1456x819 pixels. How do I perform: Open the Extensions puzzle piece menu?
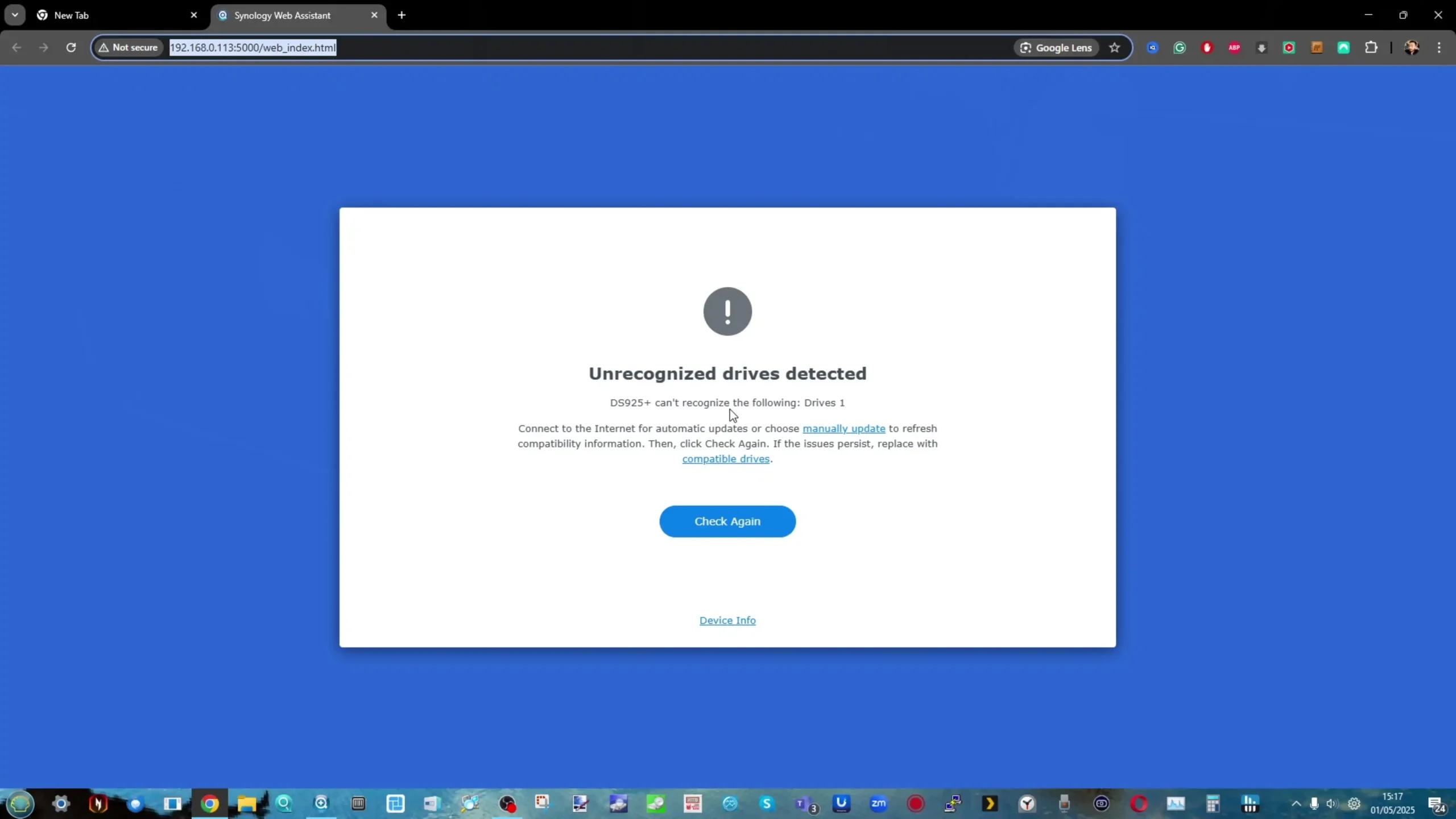click(x=1371, y=48)
